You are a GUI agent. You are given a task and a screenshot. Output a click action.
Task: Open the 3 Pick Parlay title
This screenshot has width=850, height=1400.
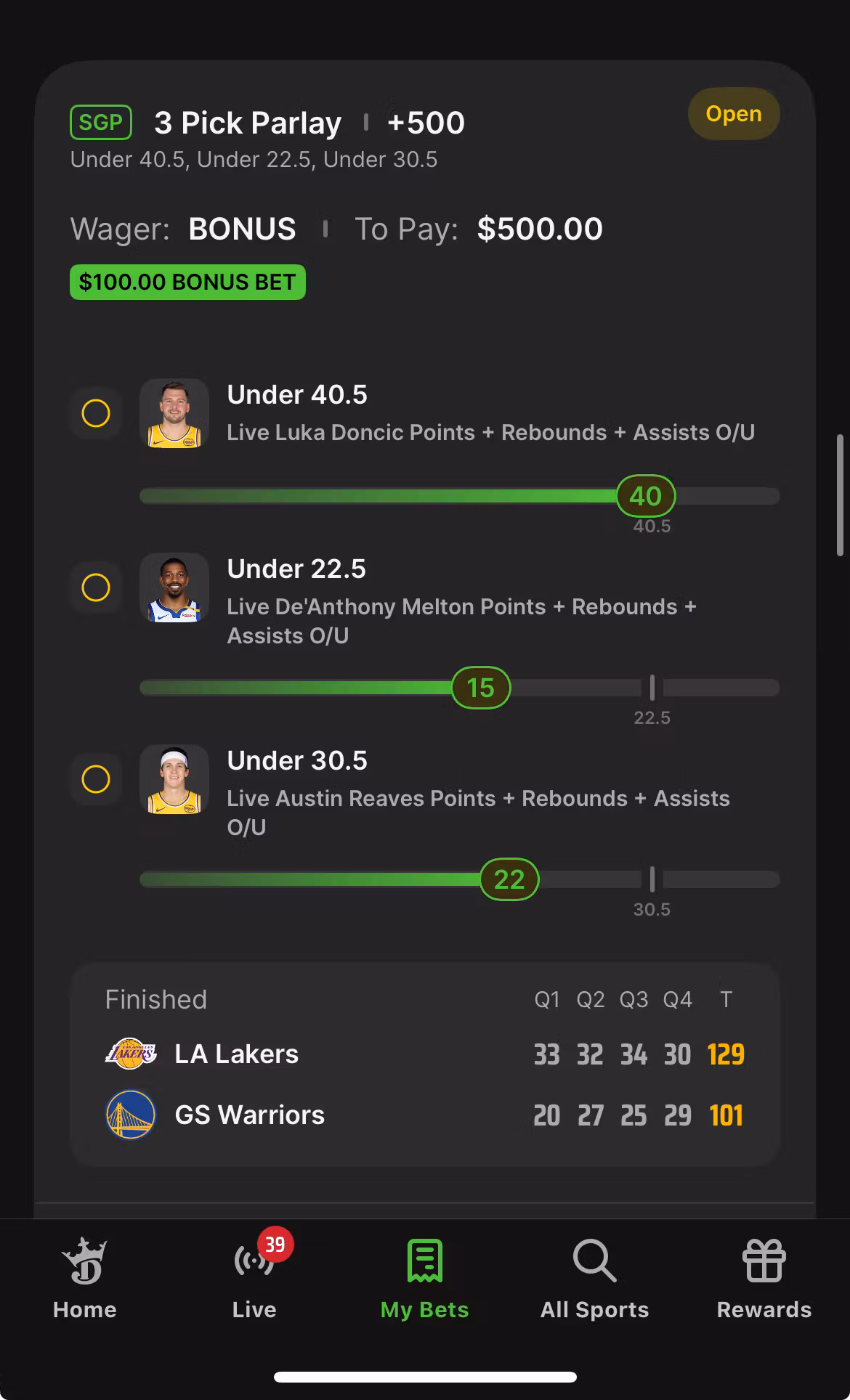[248, 123]
